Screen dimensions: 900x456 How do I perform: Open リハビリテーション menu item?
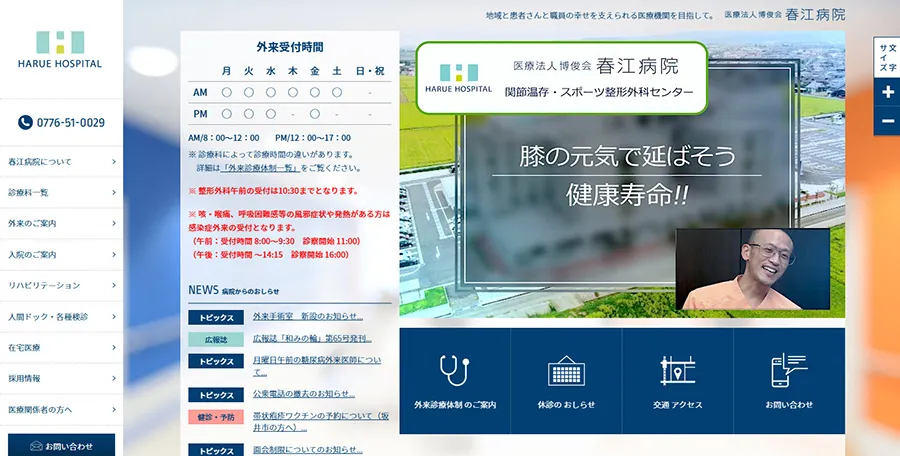(61, 285)
